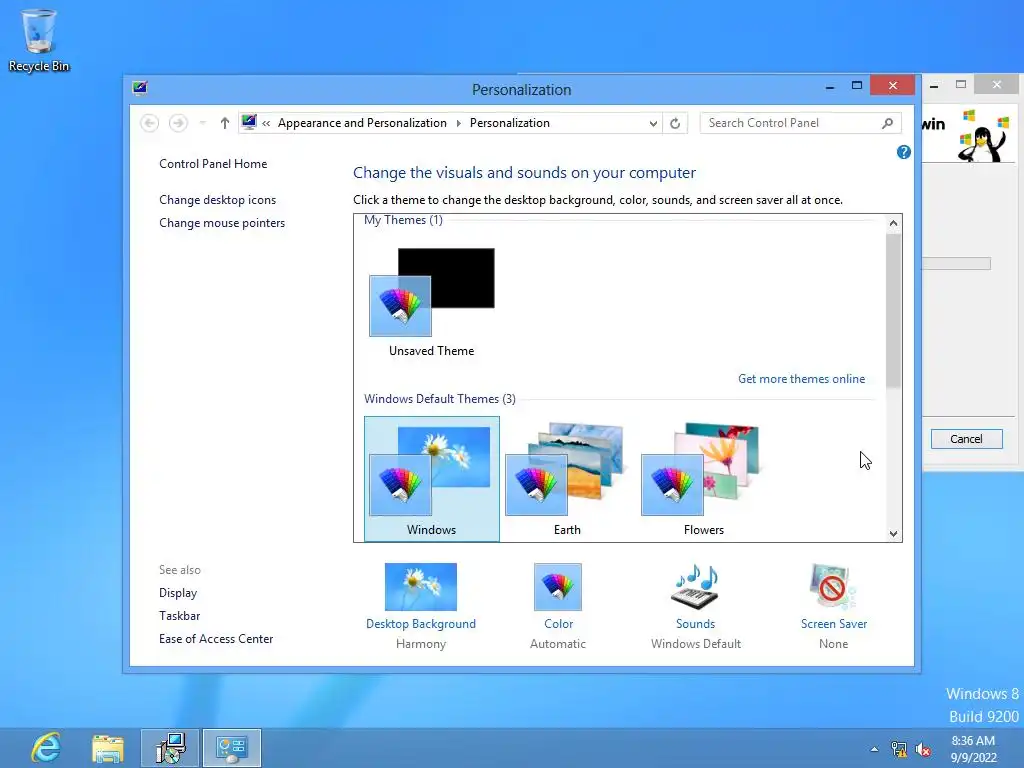1024x768 pixels.
Task: Open the Recycle Bin desktop icon
Action: (39, 39)
